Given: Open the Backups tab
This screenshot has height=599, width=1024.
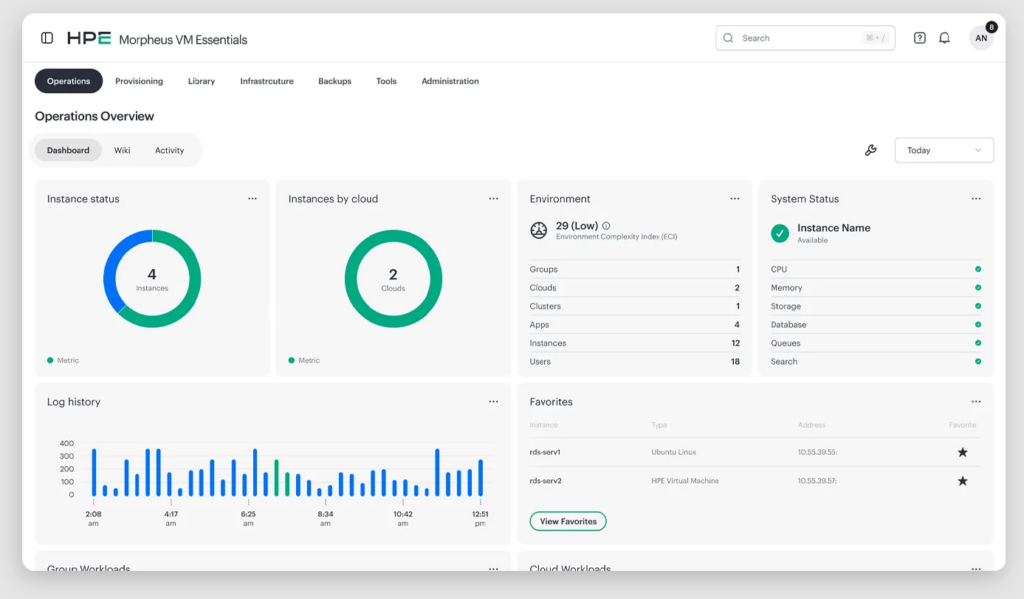Looking at the screenshot, I should pos(335,81).
